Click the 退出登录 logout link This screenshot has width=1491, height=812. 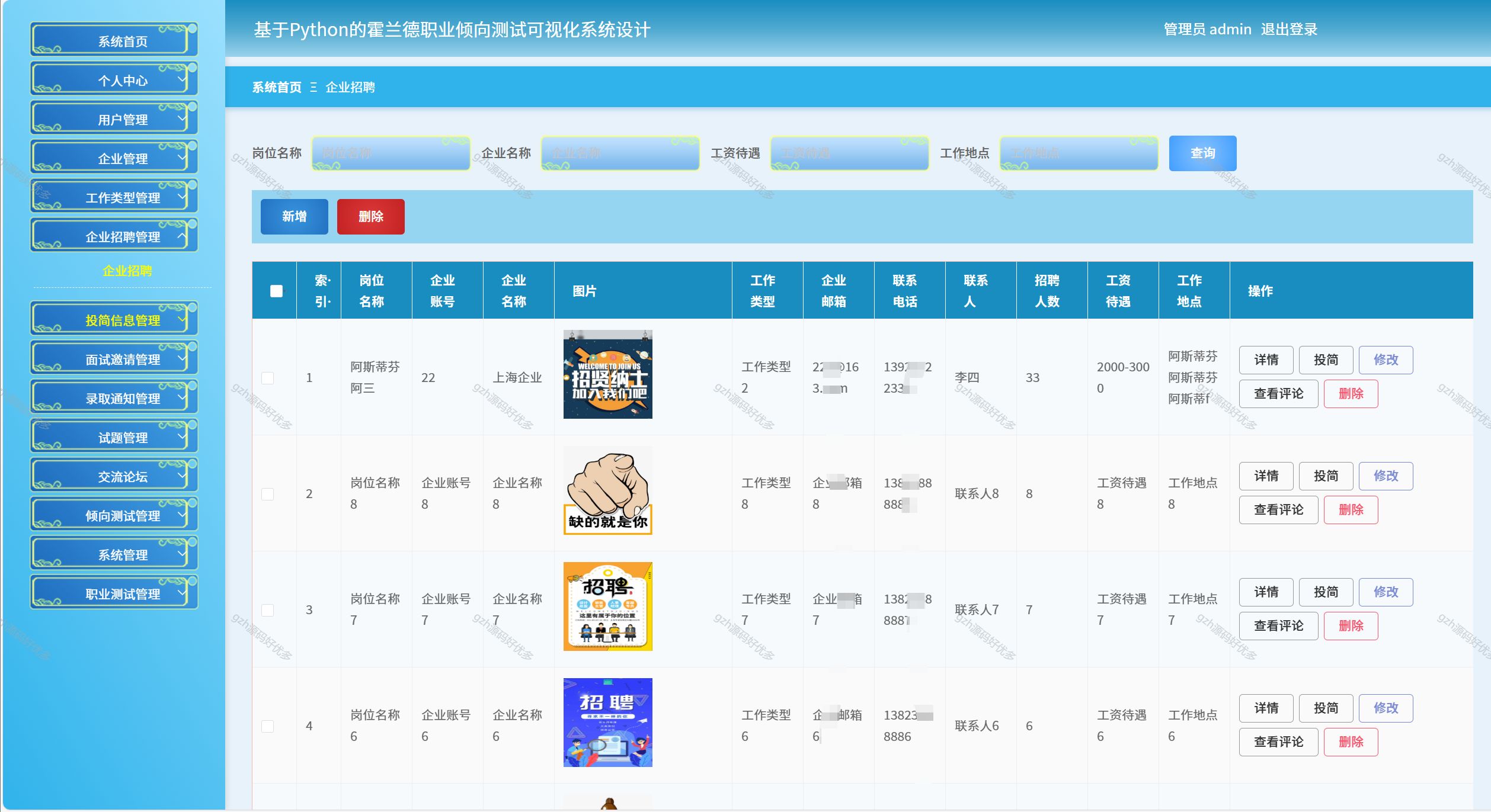[x=1288, y=30]
